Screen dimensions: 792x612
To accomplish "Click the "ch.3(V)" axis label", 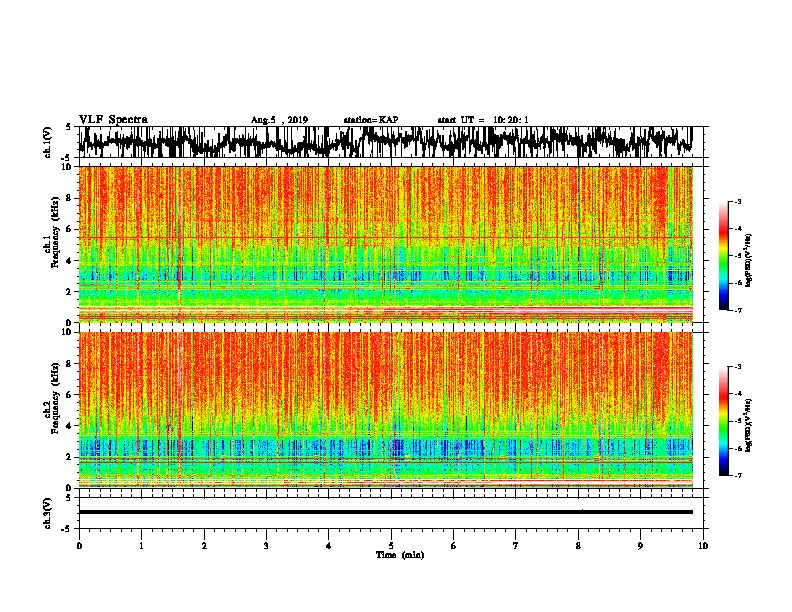I will point(47,513).
